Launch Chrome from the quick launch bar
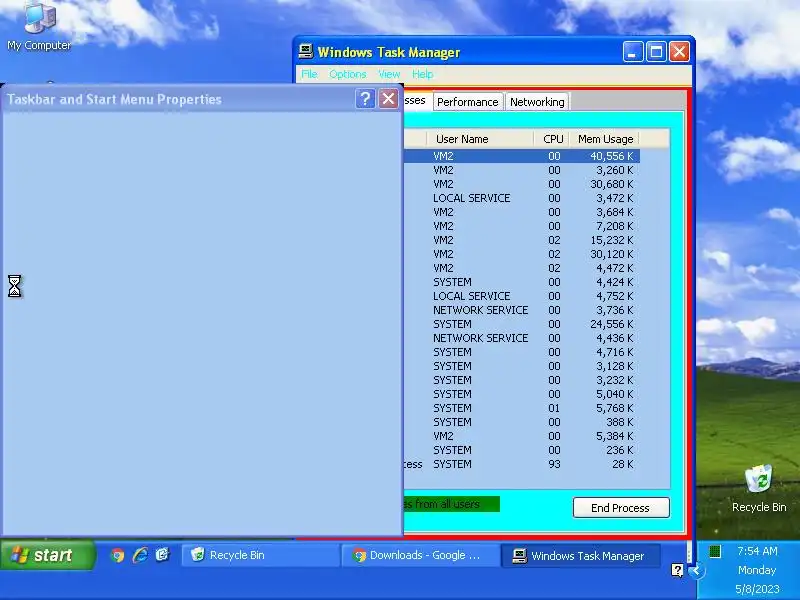 pos(117,555)
